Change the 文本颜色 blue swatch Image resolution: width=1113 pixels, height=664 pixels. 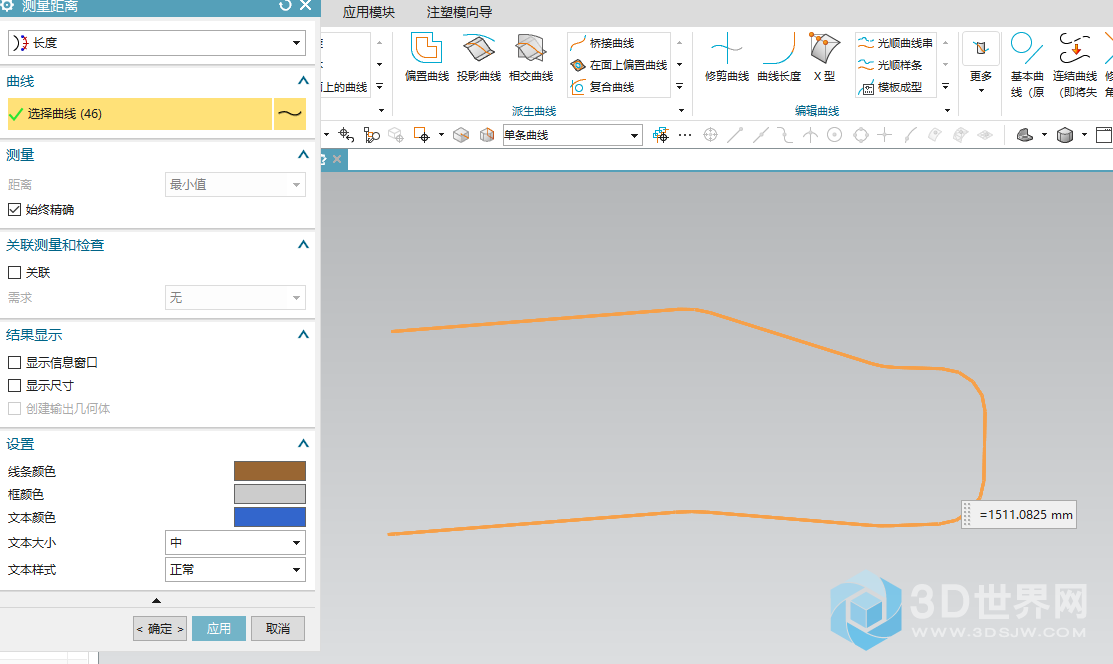[270, 517]
